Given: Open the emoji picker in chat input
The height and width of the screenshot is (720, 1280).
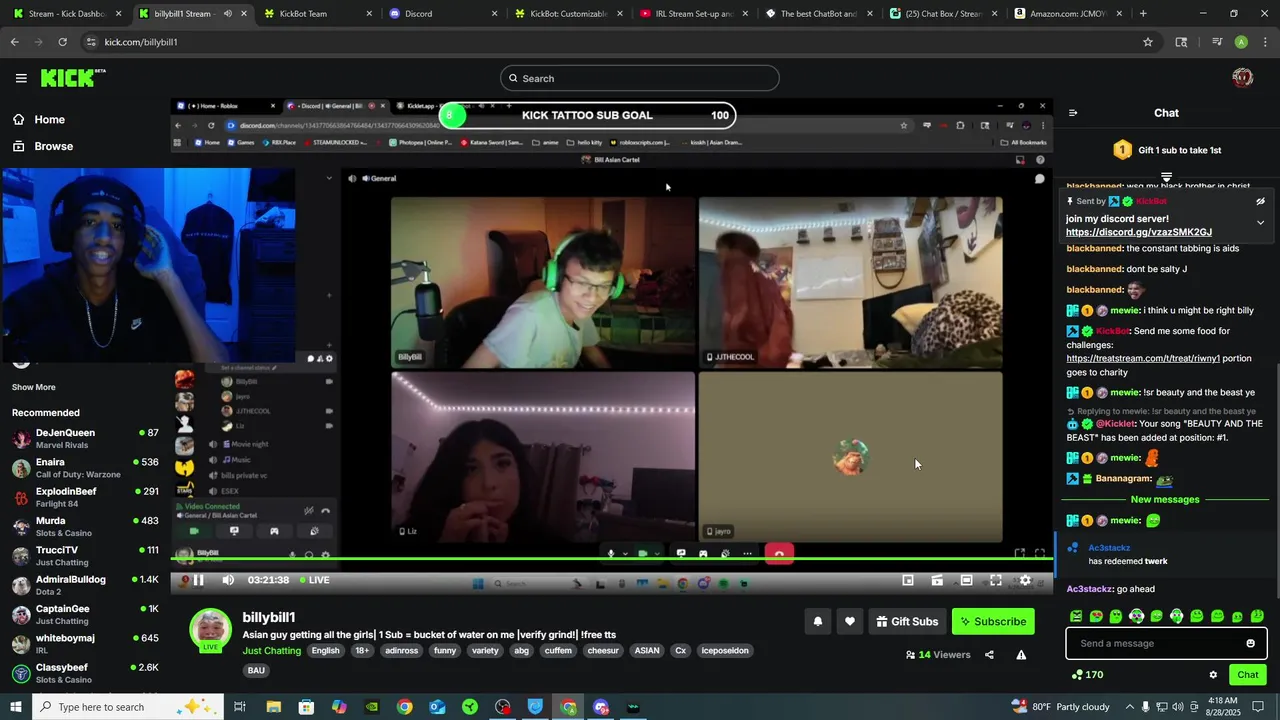Looking at the screenshot, I should (1250, 643).
